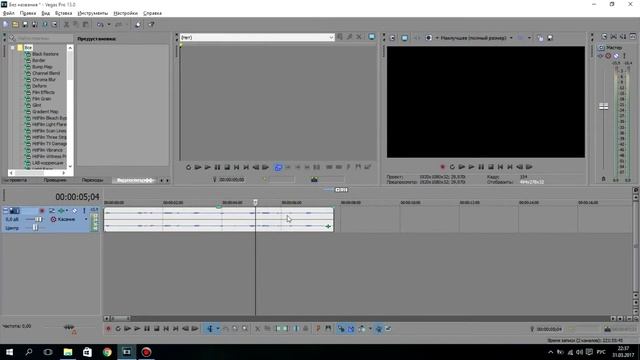The image size is (640, 360).
Task: Select the Chroma Blur effect
Action: click(x=44, y=80)
